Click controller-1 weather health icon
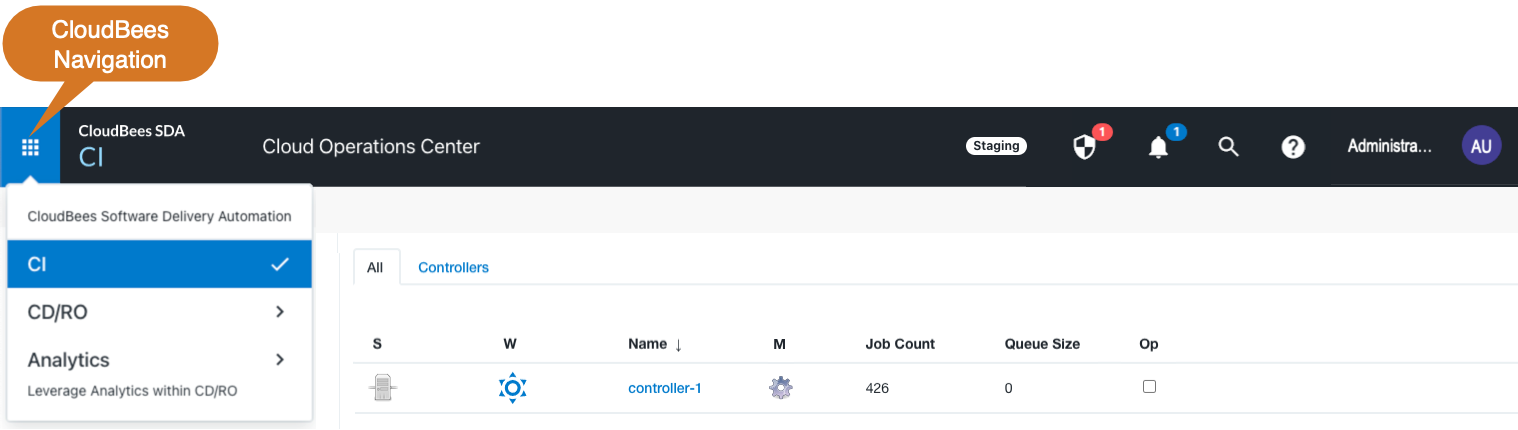Image resolution: width=1518 pixels, height=430 pixels. click(512, 388)
